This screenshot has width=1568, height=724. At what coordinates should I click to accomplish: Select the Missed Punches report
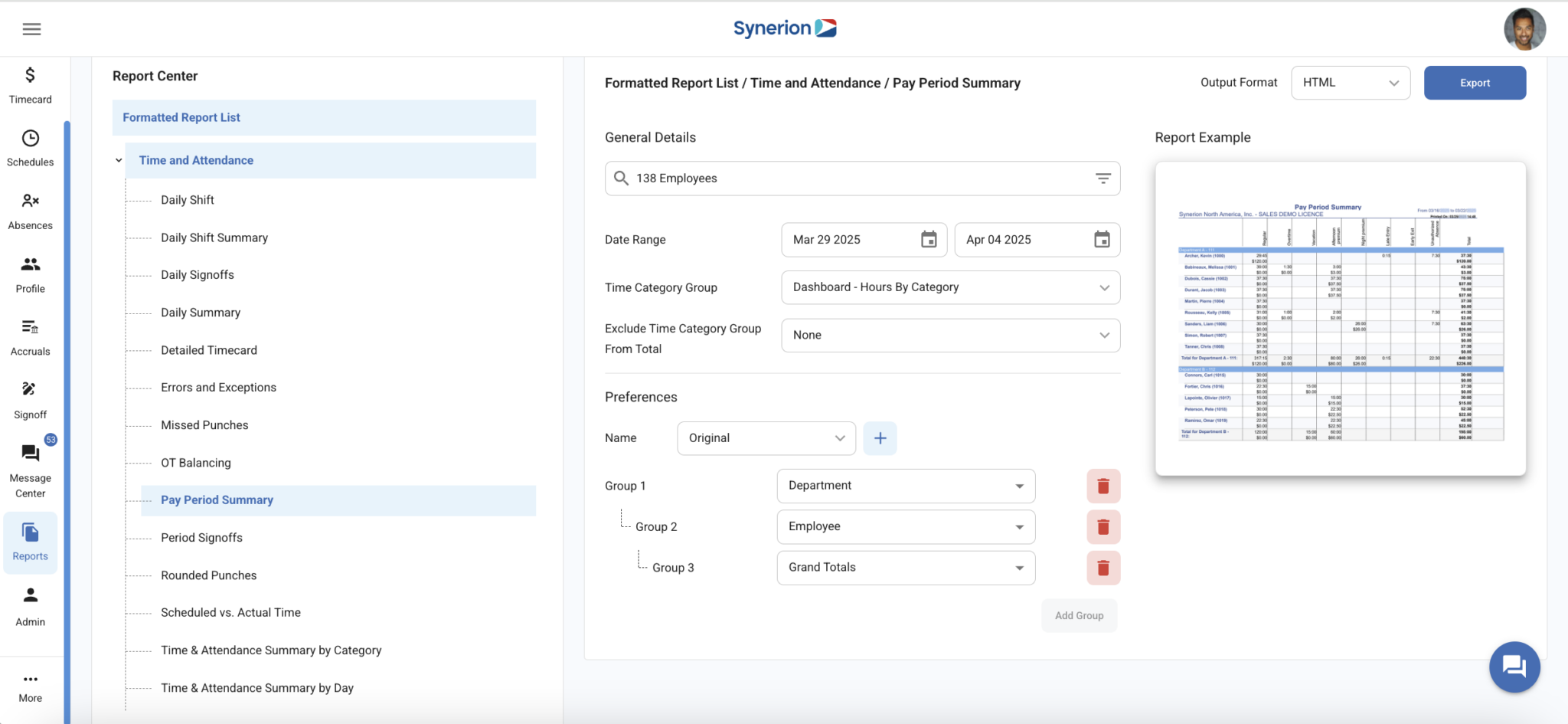[204, 424]
